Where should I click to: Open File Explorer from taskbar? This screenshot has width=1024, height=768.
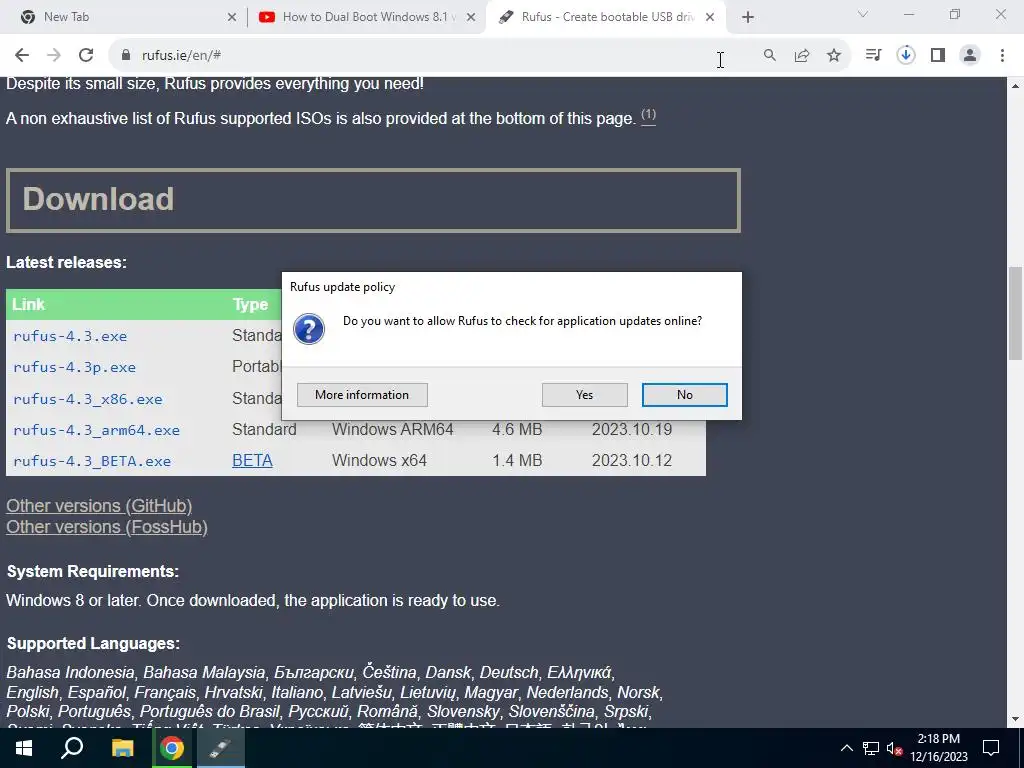click(x=122, y=748)
